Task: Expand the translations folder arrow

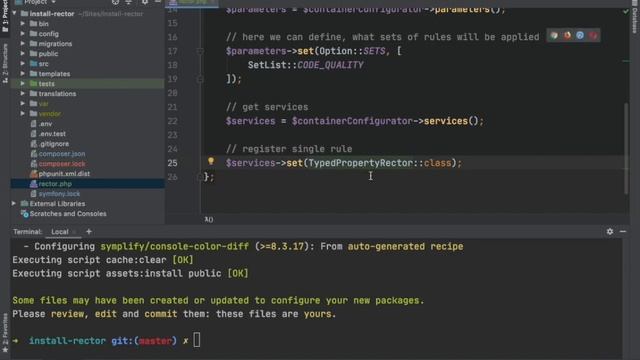Action: coord(23,93)
